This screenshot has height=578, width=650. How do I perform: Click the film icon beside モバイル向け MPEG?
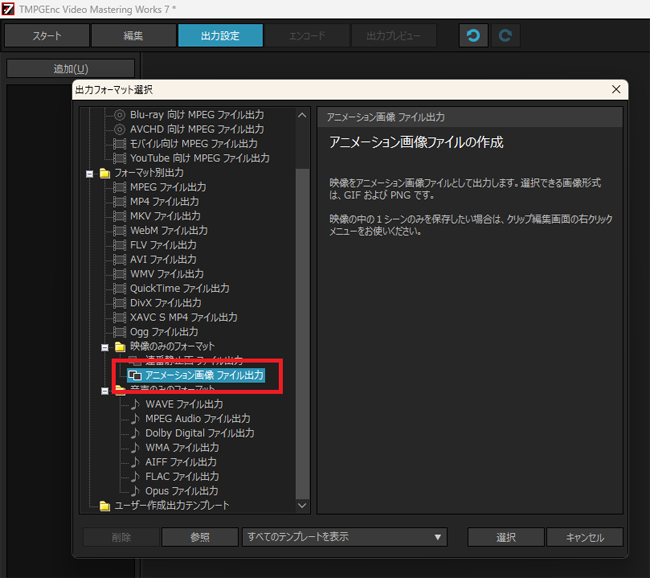(119, 144)
